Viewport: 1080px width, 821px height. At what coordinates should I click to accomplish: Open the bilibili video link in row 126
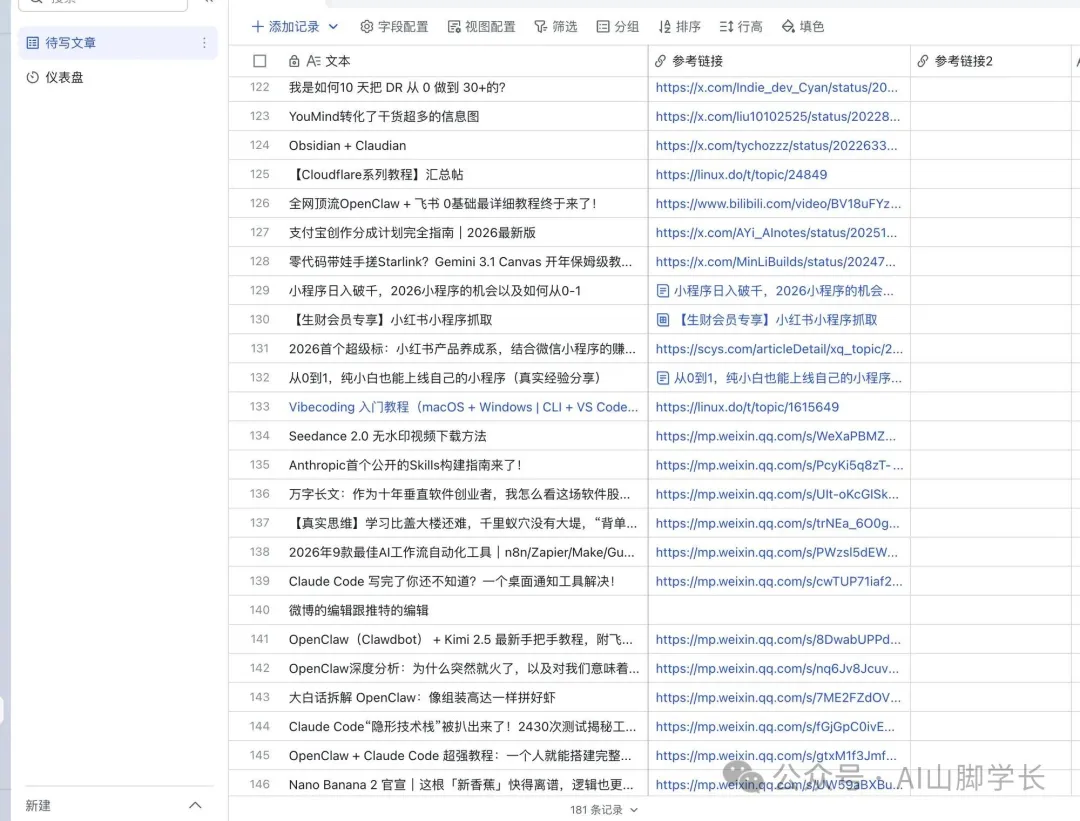pyautogui.click(x=776, y=203)
